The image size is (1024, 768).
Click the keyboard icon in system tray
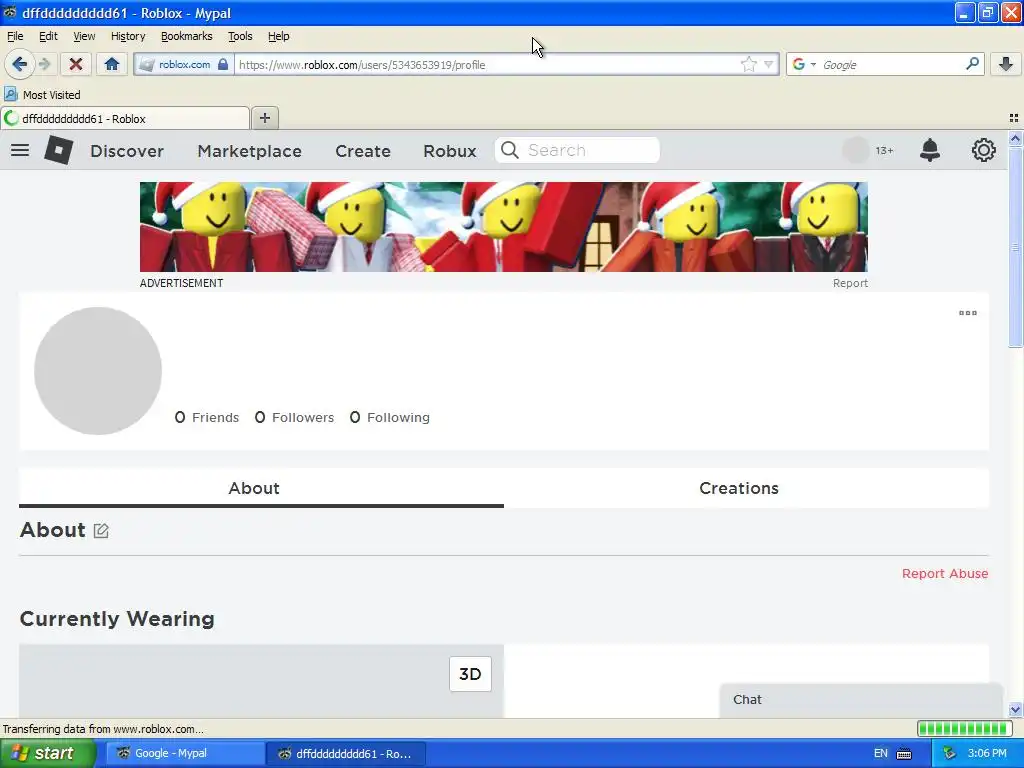click(904, 754)
